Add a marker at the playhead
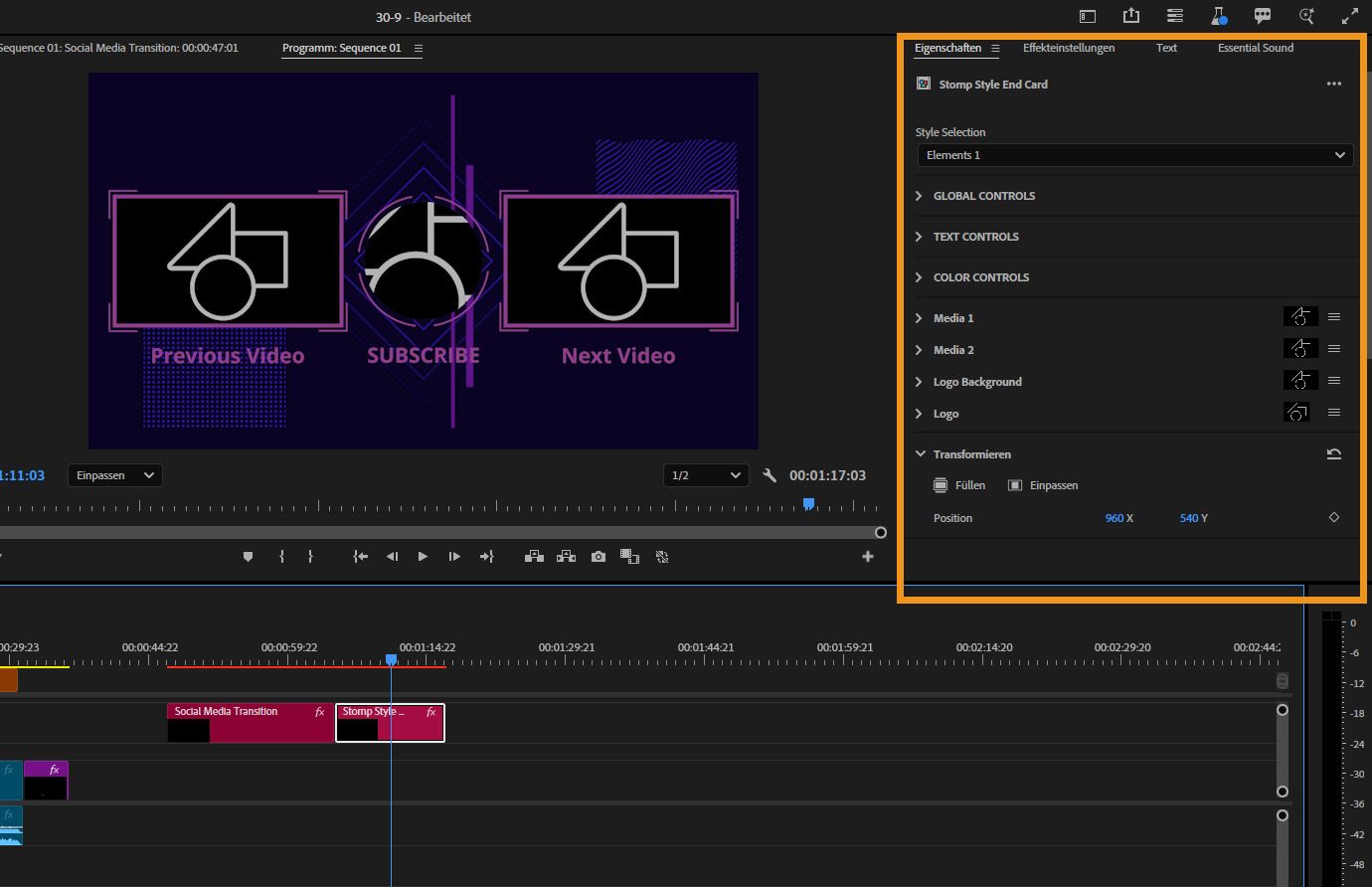 coord(248,556)
